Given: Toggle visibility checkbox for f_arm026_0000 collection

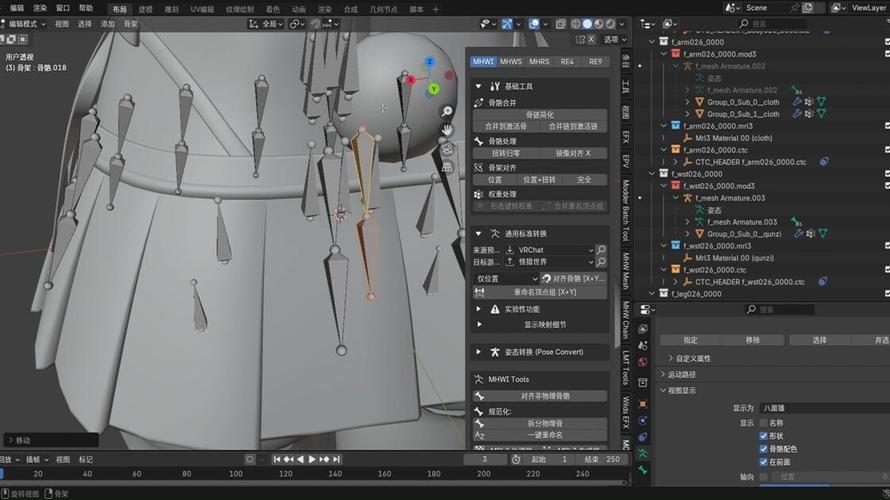Looking at the screenshot, I should 887,42.
